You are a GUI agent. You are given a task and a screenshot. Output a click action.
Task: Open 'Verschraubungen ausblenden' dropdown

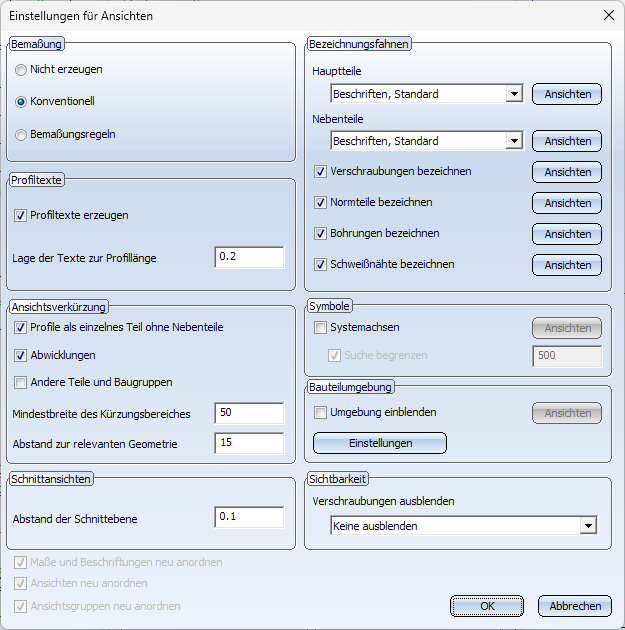click(587, 526)
